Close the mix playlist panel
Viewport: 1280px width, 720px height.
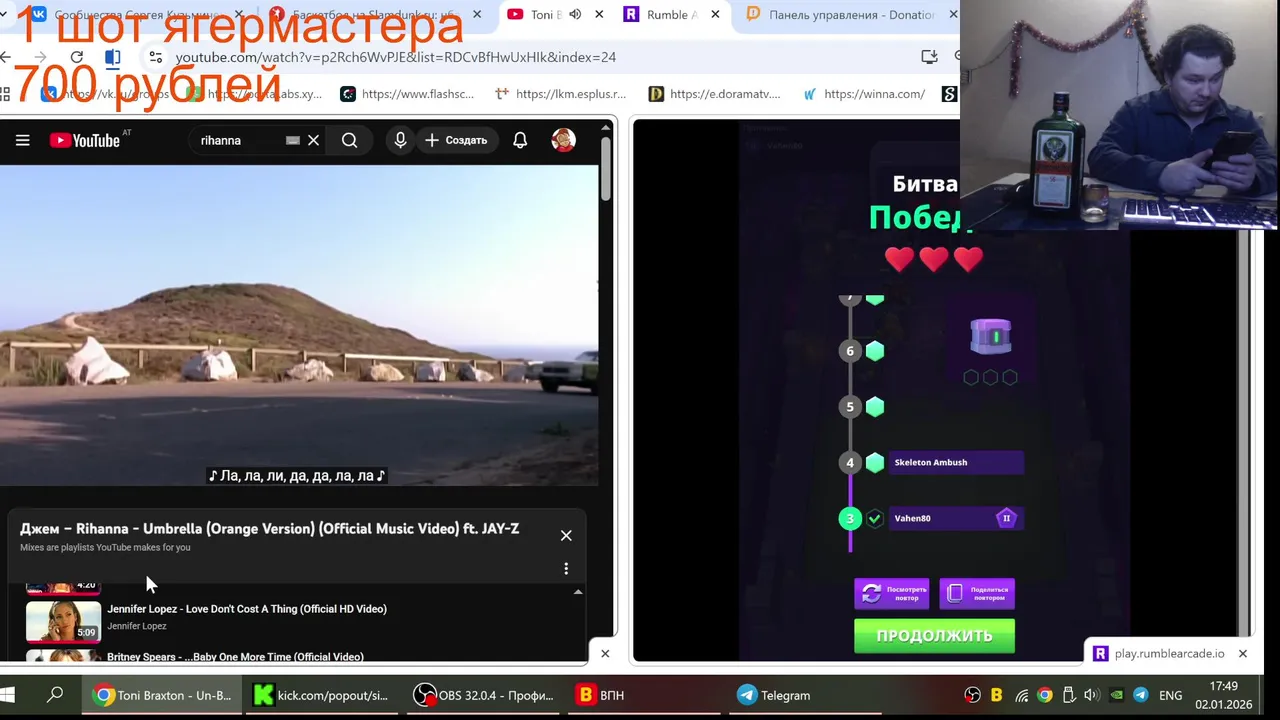[566, 535]
